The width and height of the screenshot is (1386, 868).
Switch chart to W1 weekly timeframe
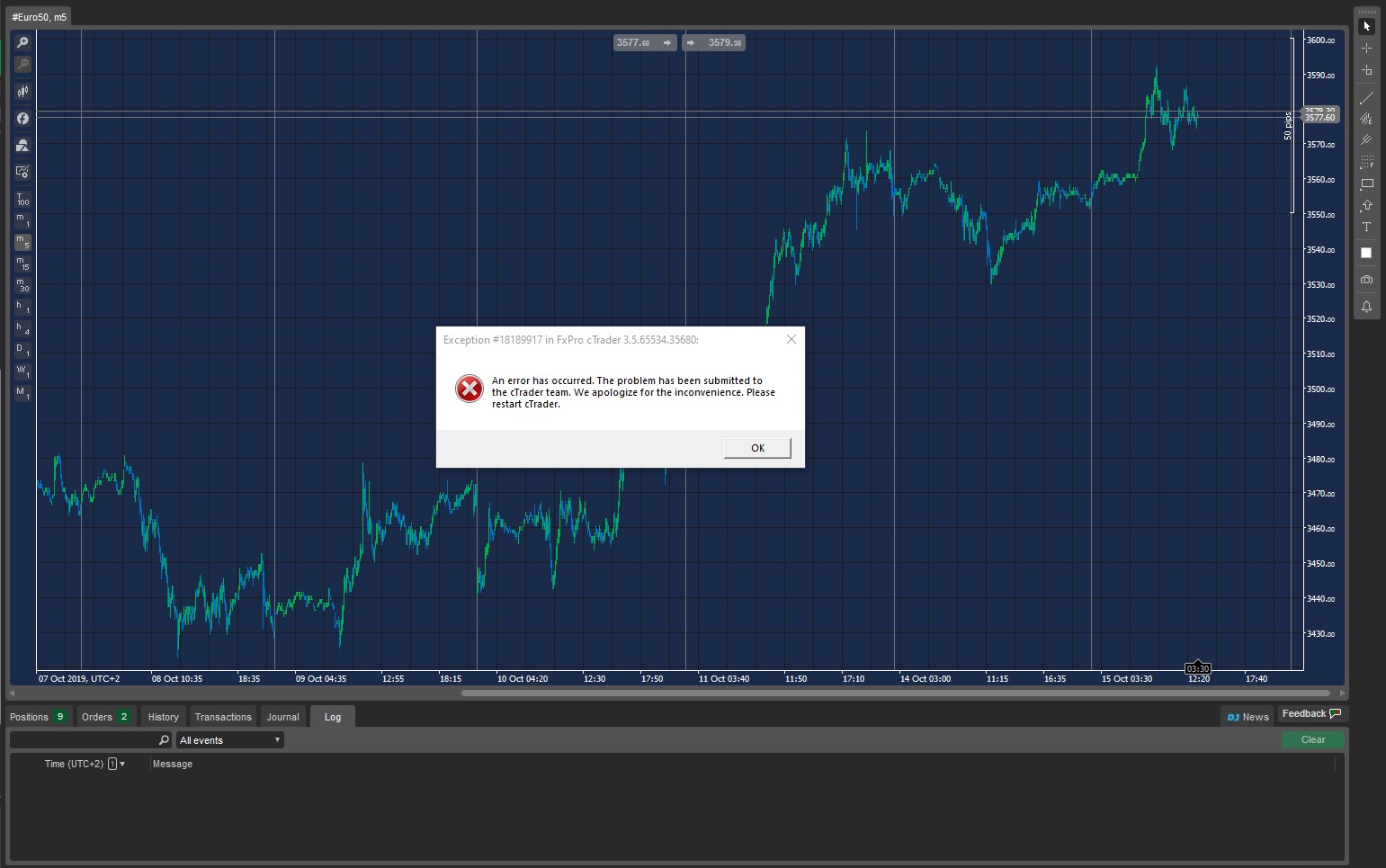pos(22,371)
